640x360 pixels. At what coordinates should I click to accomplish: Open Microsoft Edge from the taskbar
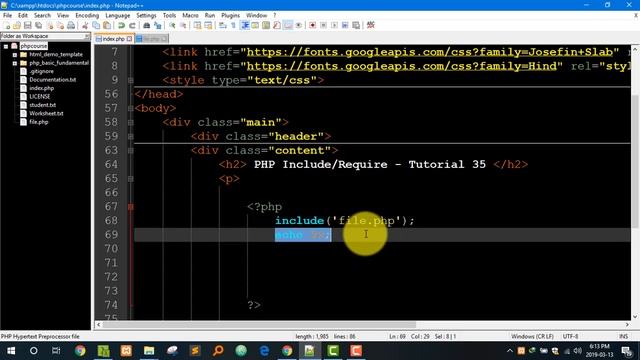point(264,351)
